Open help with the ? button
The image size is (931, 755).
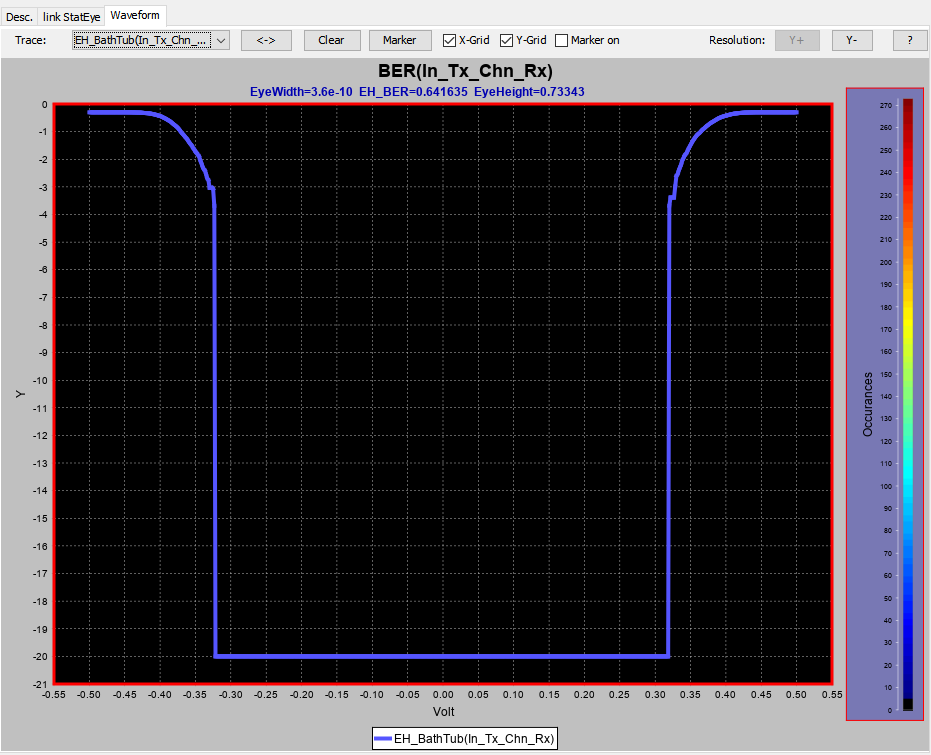point(909,40)
